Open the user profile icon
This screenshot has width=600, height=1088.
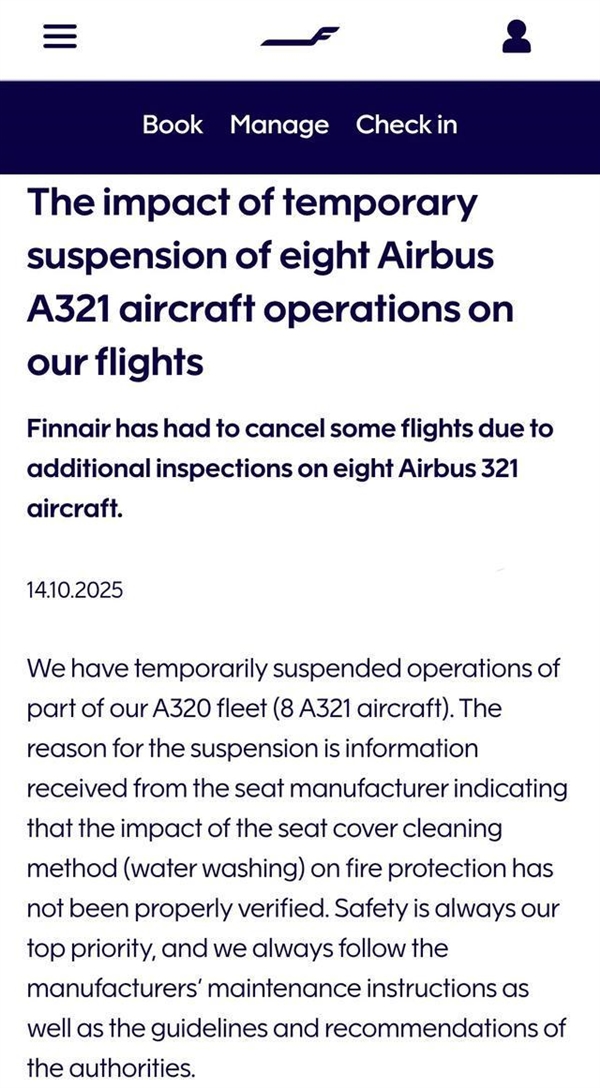pos(516,38)
